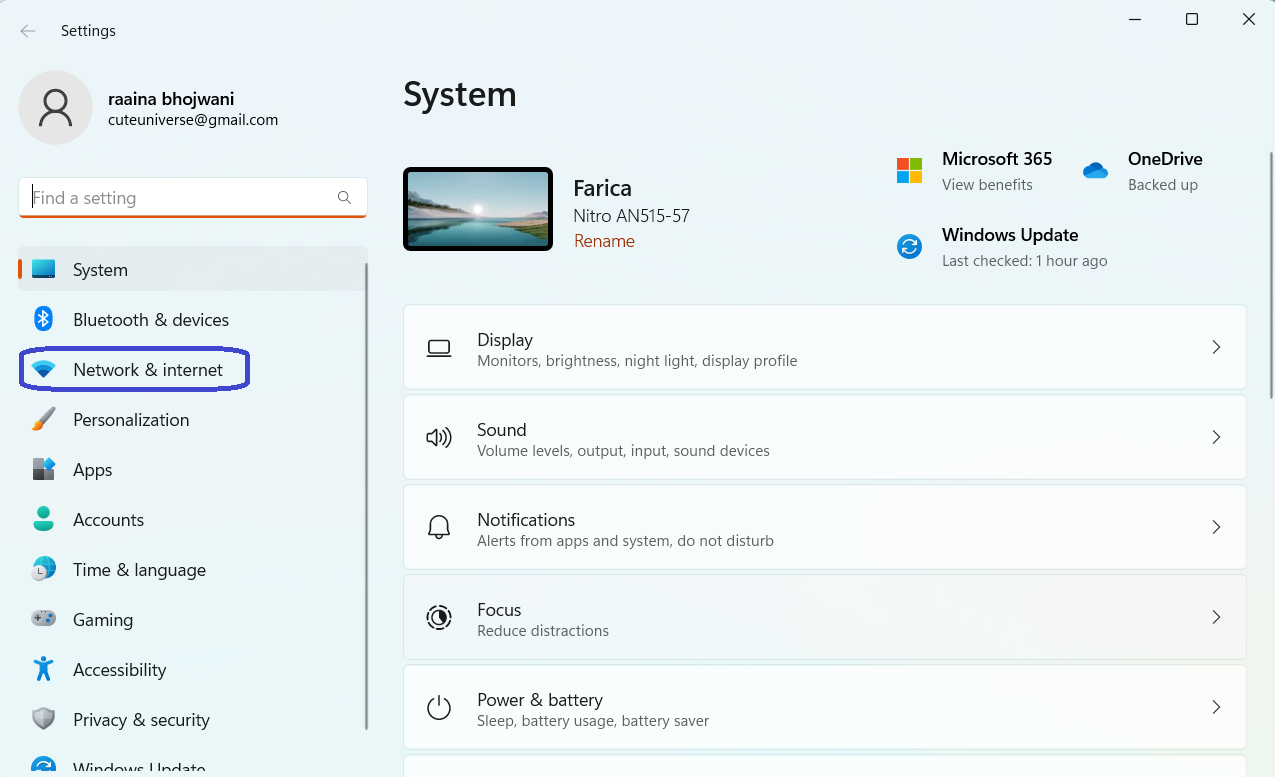Image resolution: width=1275 pixels, height=777 pixels.
Task: Expand the Display settings chevron
Action: (x=1216, y=347)
